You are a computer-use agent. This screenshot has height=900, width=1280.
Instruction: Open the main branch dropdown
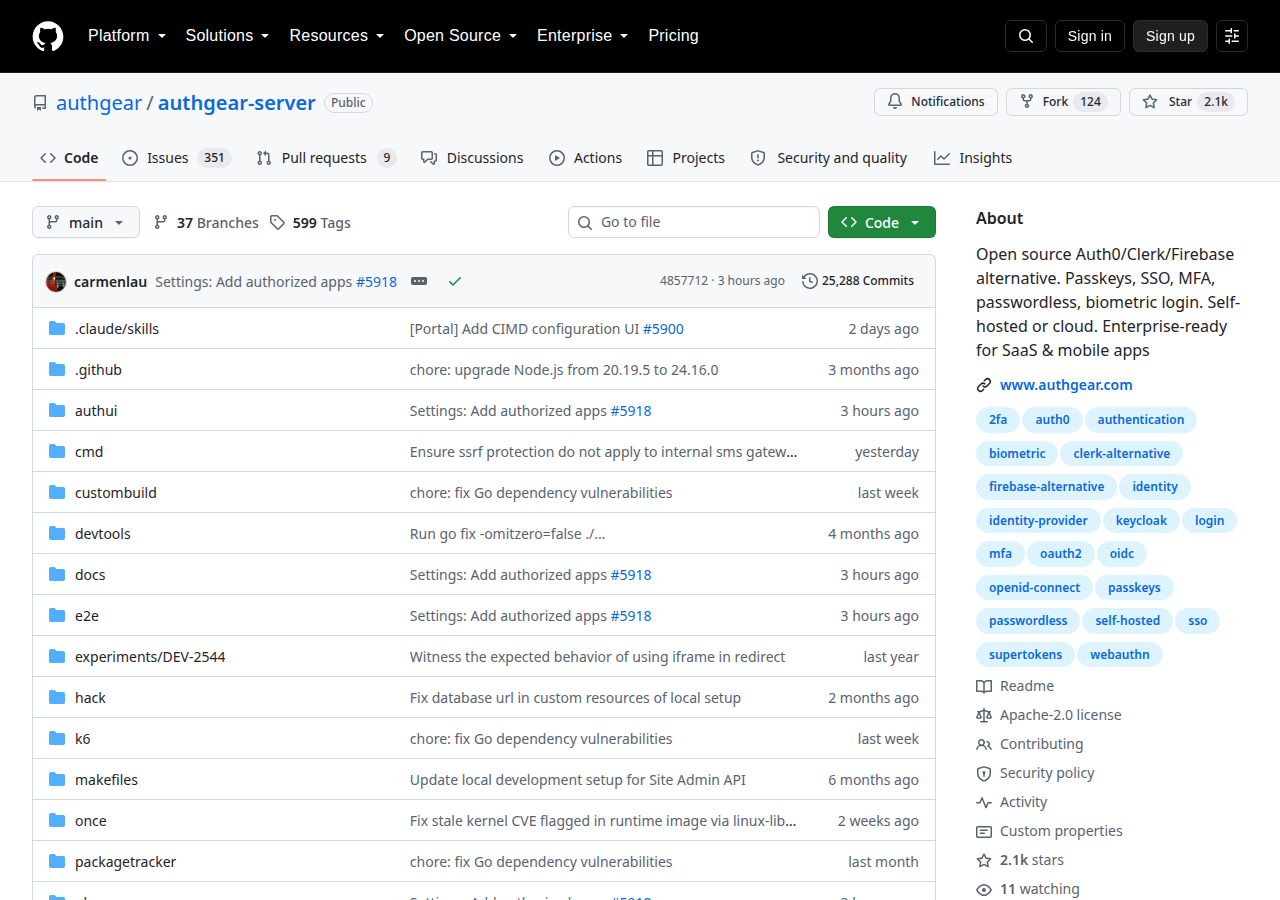(86, 222)
